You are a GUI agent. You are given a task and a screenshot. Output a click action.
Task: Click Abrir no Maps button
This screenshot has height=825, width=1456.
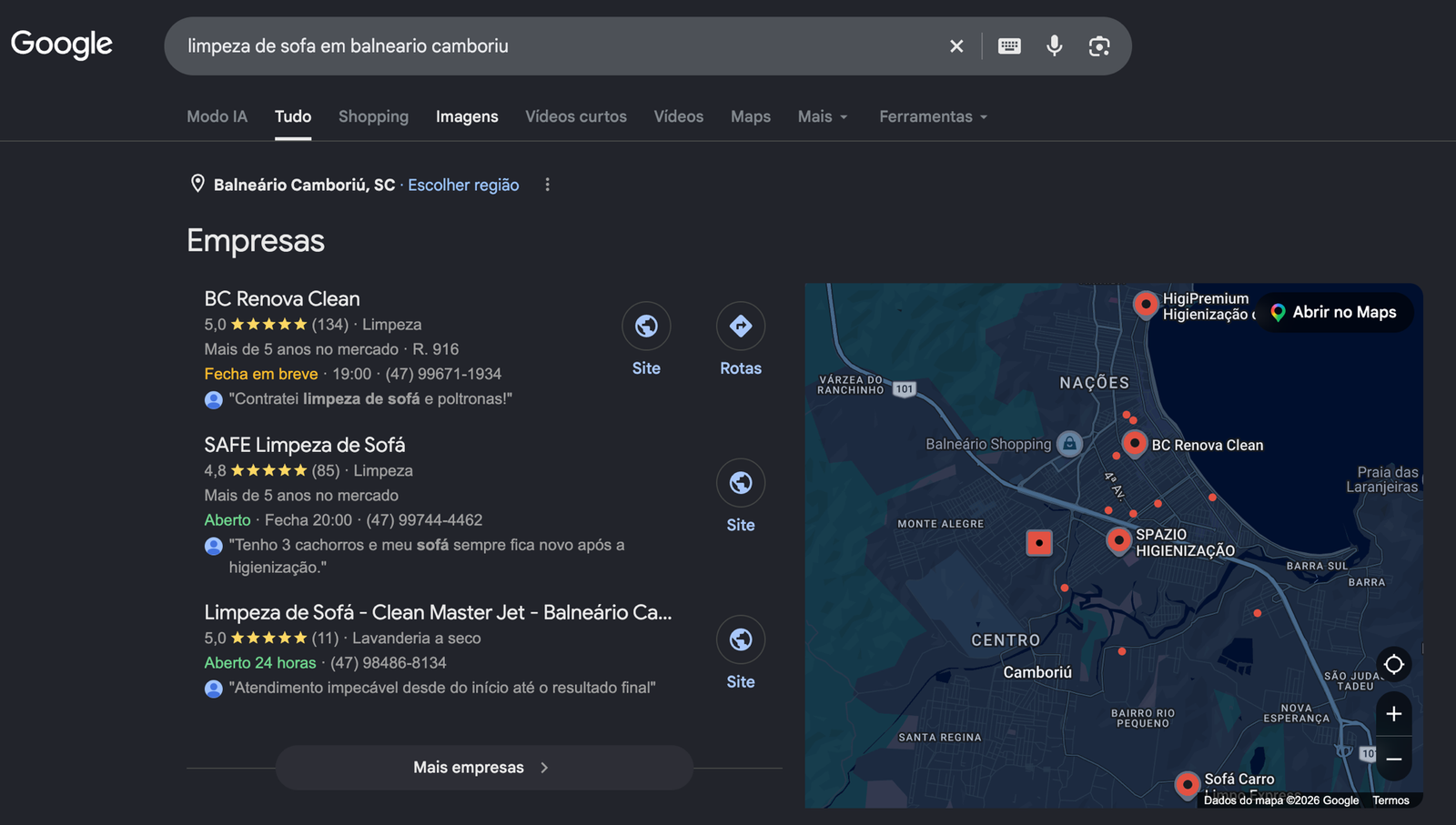pos(1335,312)
